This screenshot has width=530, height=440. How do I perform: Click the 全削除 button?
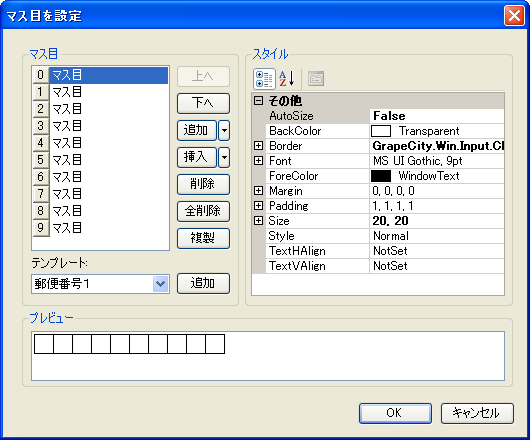pos(203,211)
